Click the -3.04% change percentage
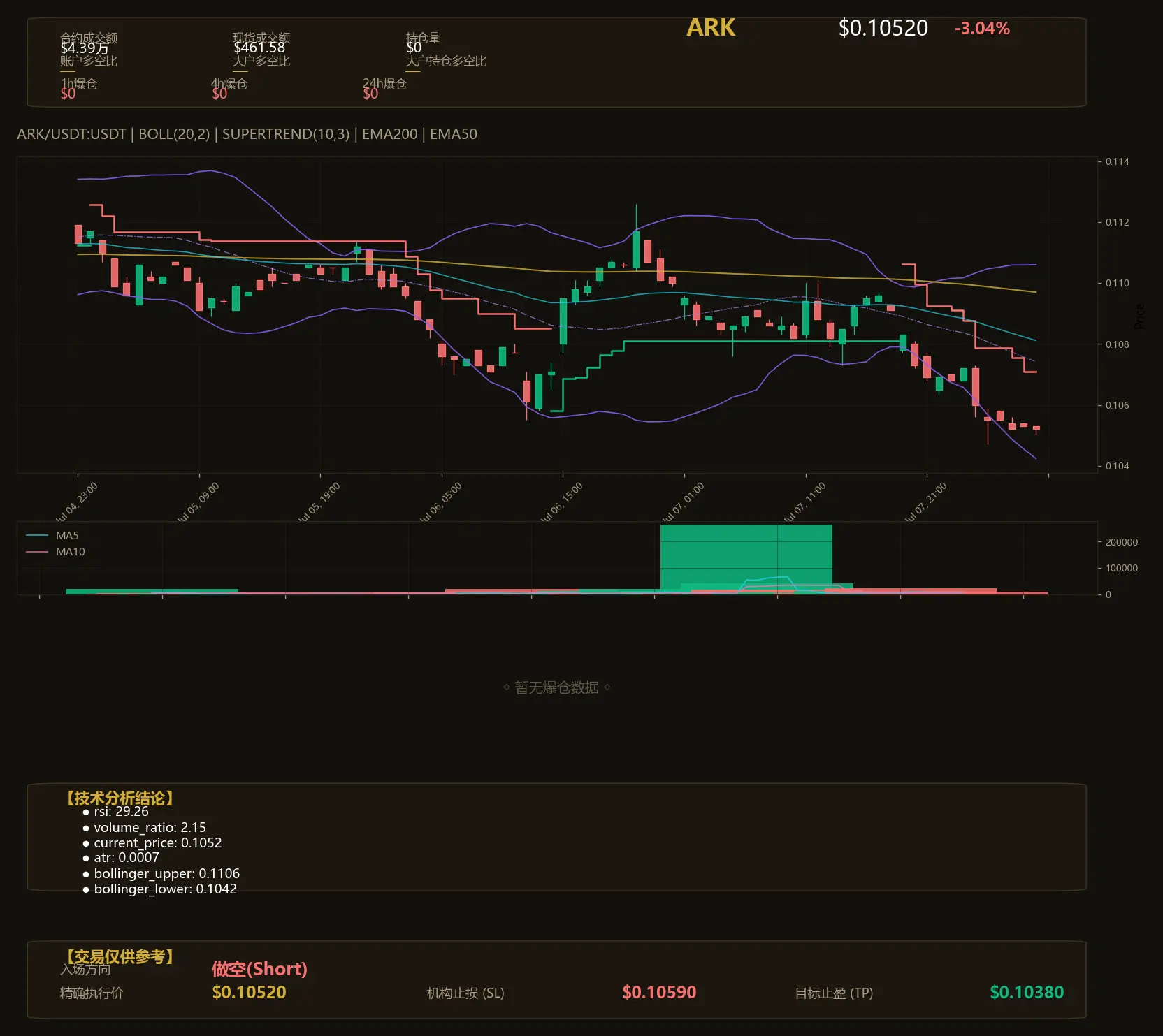Viewport: 1163px width, 1036px height. coord(982,29)
